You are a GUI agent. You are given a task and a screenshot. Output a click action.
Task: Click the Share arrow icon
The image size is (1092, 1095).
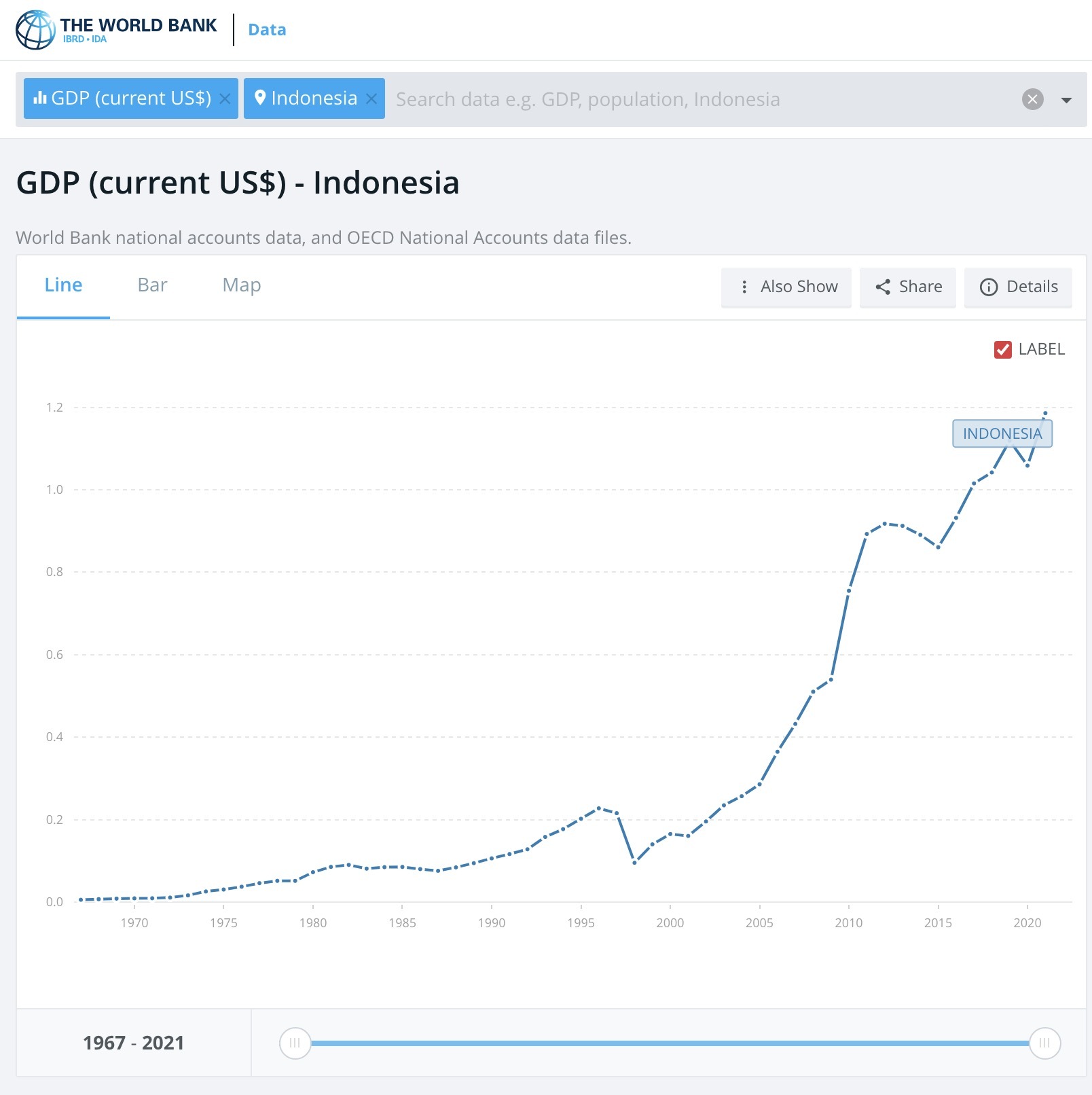click(x=884, y=287)
